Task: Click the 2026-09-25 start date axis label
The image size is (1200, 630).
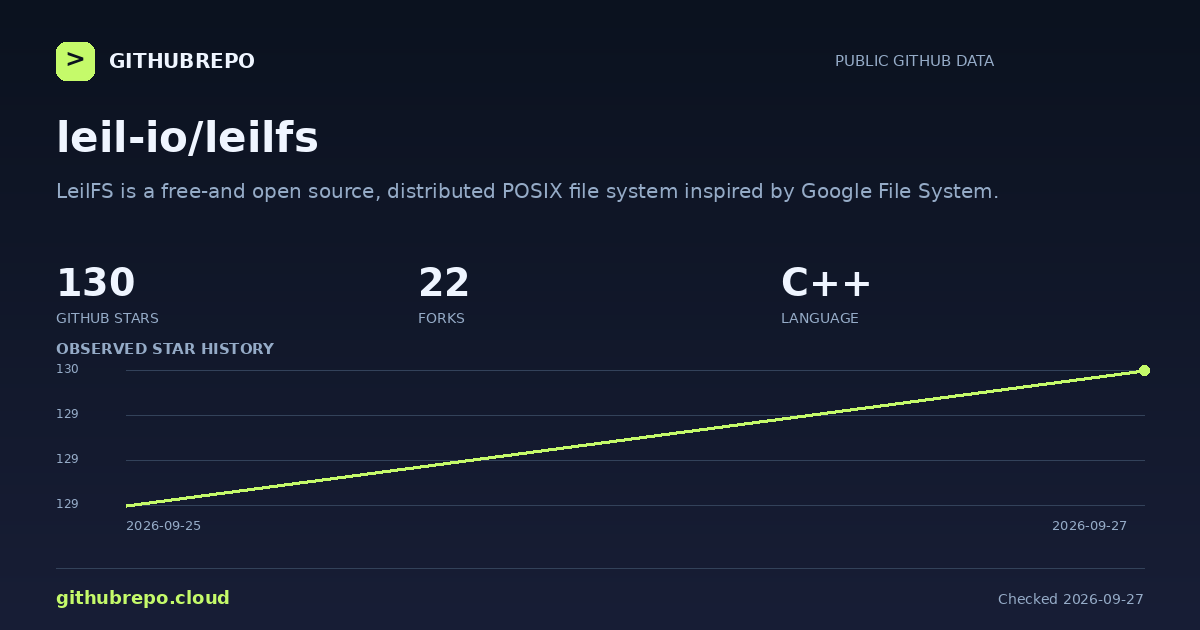Action: 163,525
